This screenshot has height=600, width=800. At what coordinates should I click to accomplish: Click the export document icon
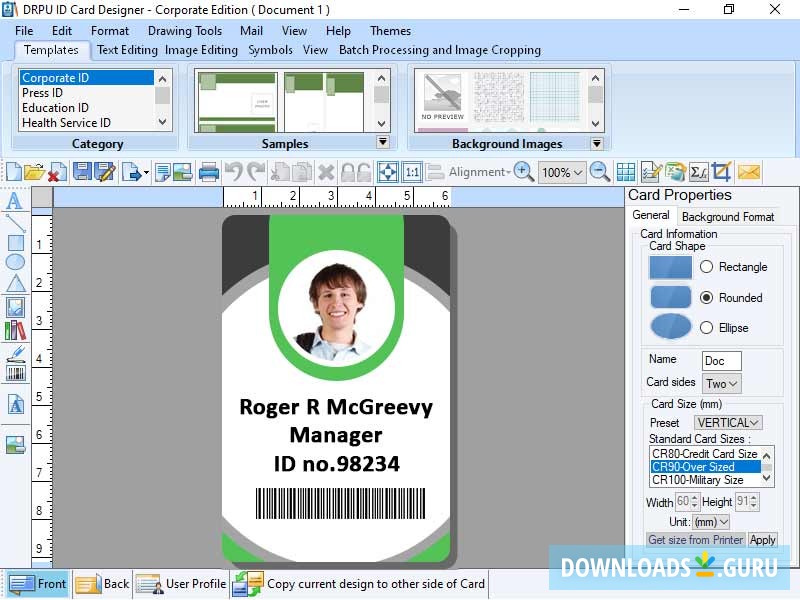132,172
